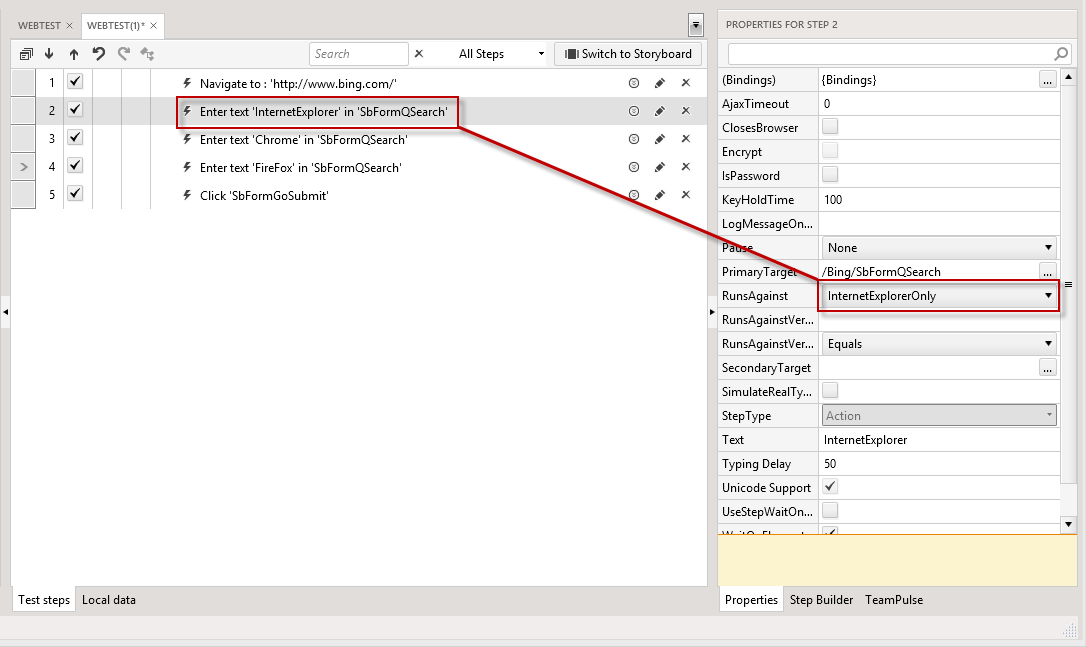This screenshot has height=647, width=1086.
Task: Click continue-on-failure icon for Chrome step
Action: (x=634, y=139)
